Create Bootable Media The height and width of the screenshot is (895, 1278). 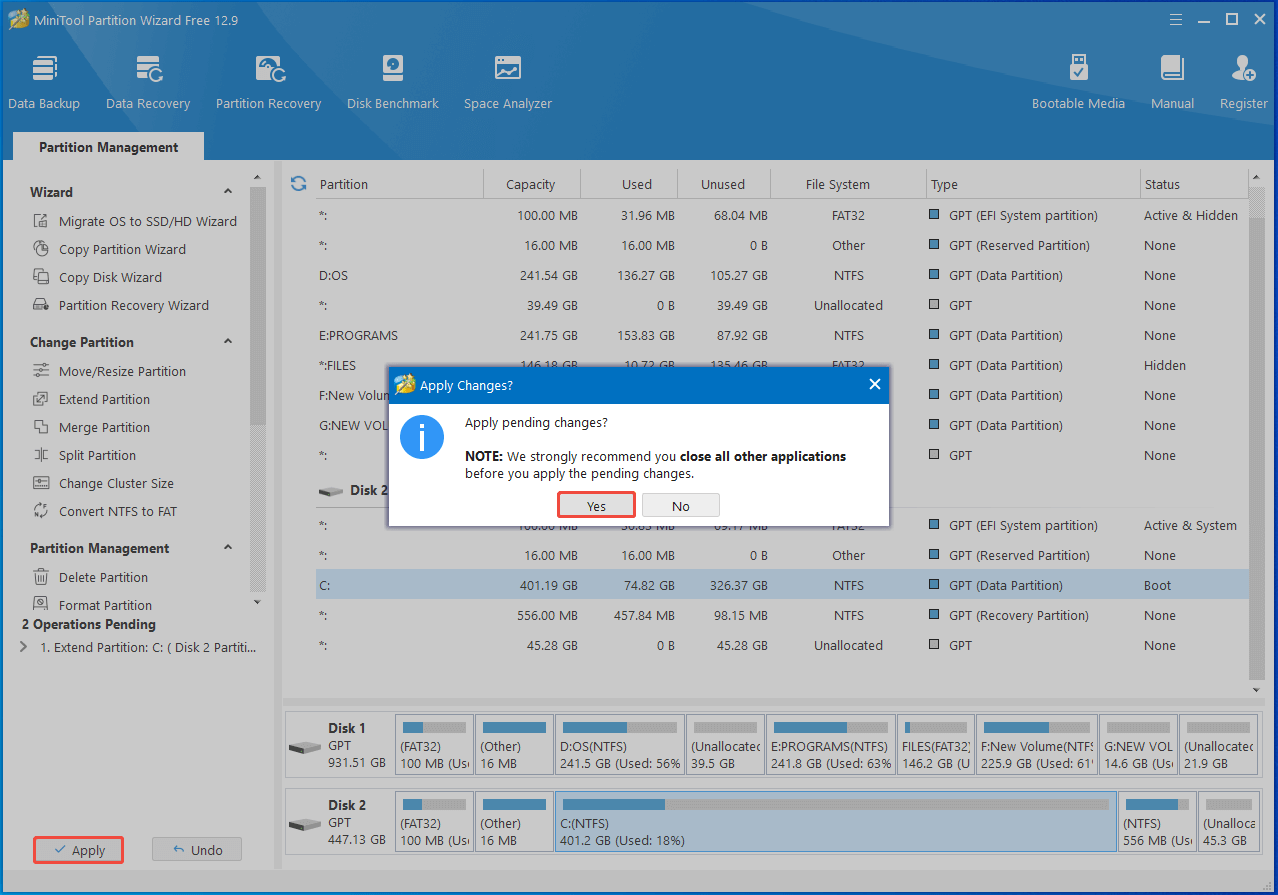1078,82
